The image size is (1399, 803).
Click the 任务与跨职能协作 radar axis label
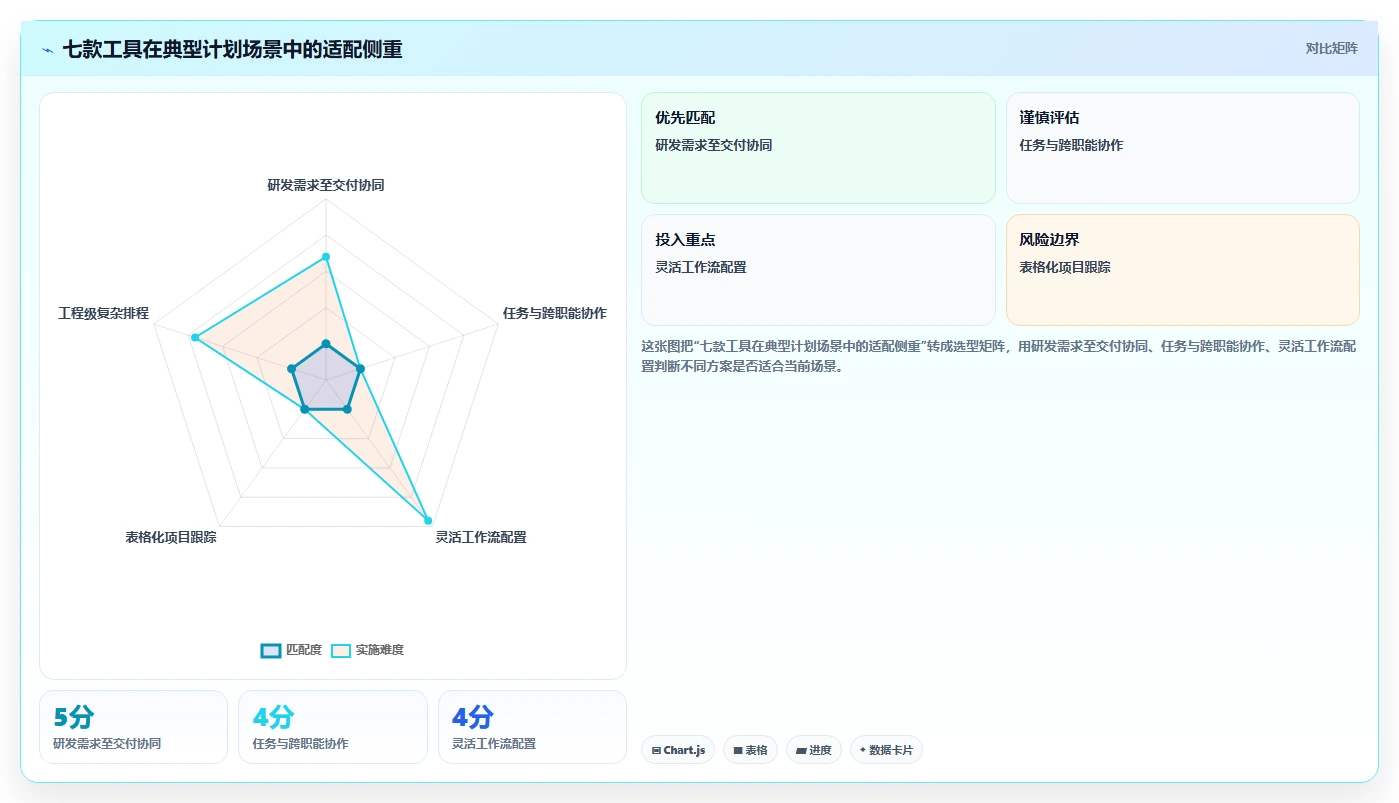(555, 313)
